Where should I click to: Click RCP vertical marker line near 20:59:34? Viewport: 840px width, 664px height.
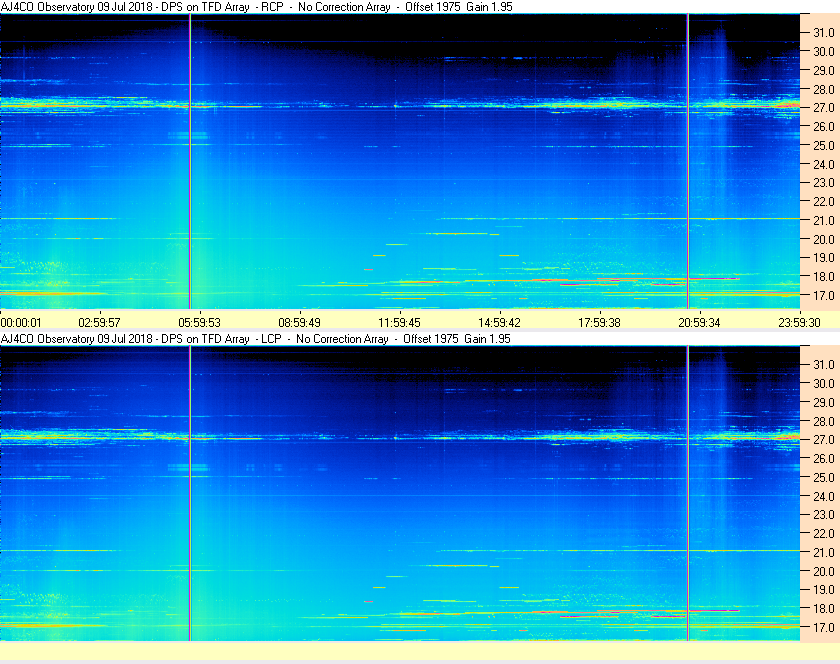click(687, 161)
